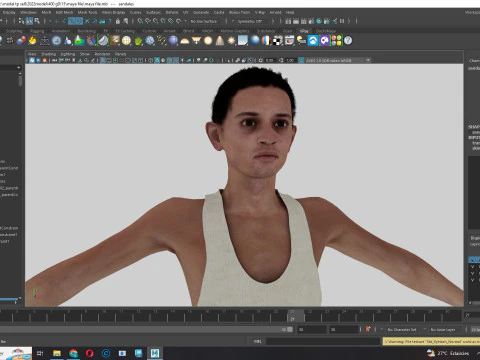Viewport: 480px width, 360px height.
Task: Click the select by object type icon
Action: [29, 21]
